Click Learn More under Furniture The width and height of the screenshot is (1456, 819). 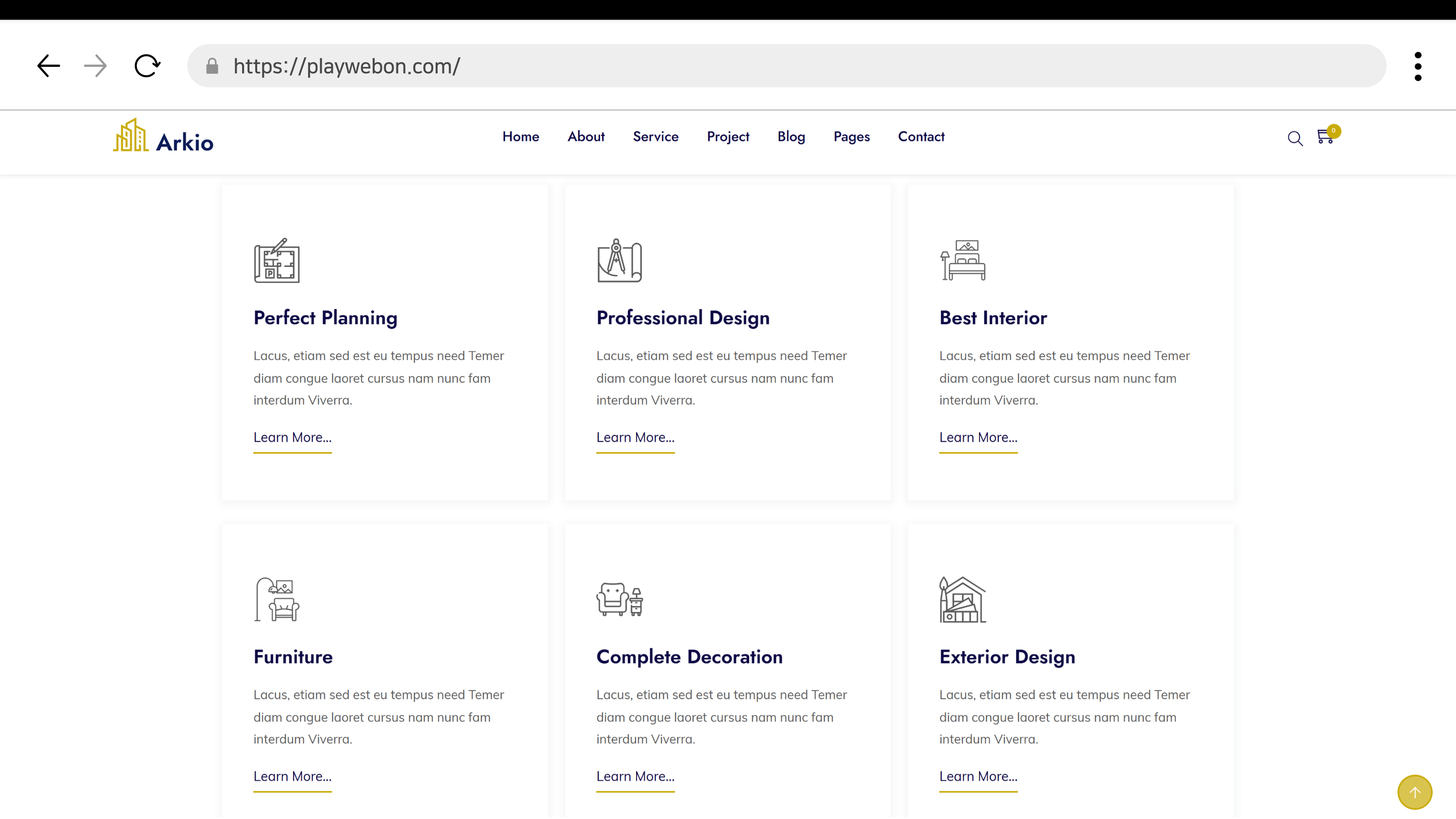coord(292,776)
